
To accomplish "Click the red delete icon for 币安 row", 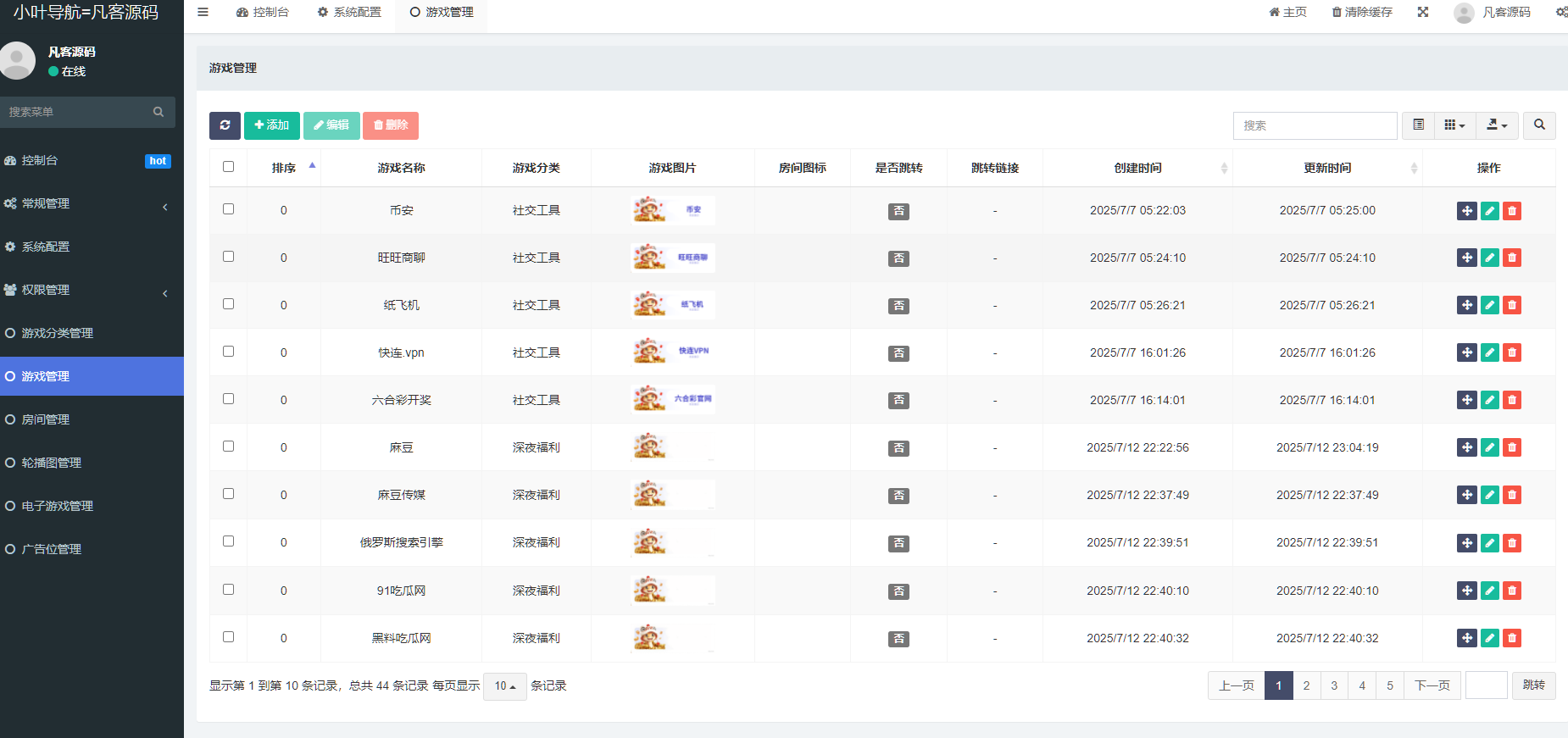I will [1511, 211].
